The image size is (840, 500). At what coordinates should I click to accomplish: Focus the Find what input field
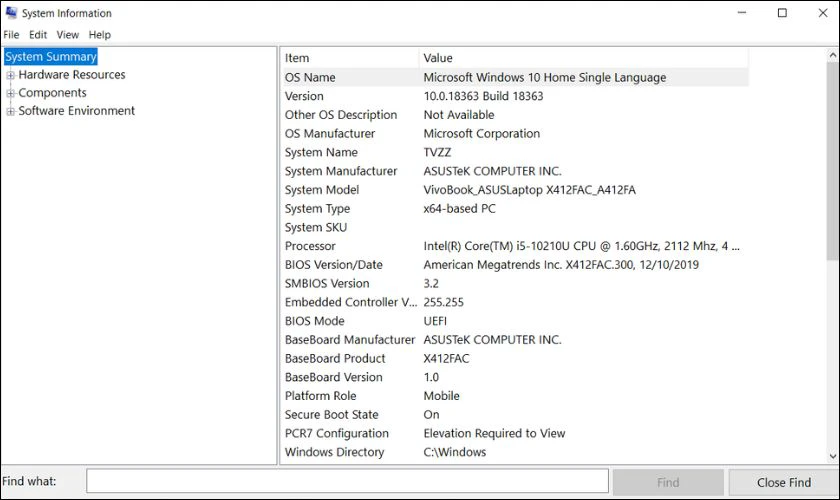pos(347,481)
